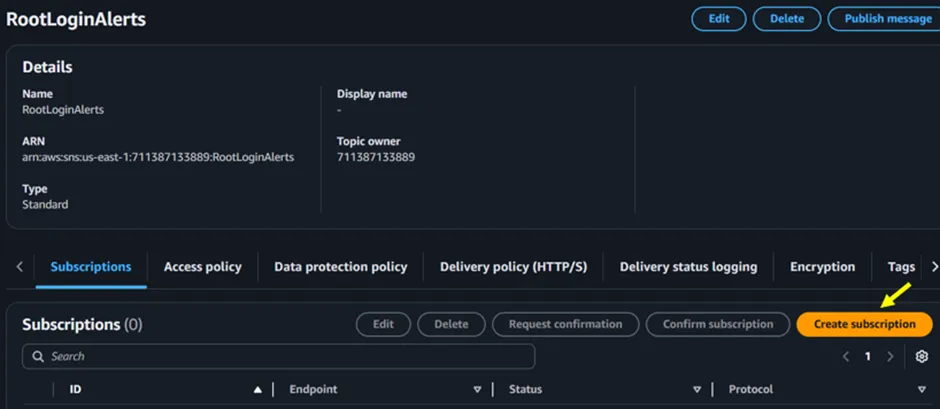Select page number 1 in pagination
940x409 pixels.
coord(867,357)
